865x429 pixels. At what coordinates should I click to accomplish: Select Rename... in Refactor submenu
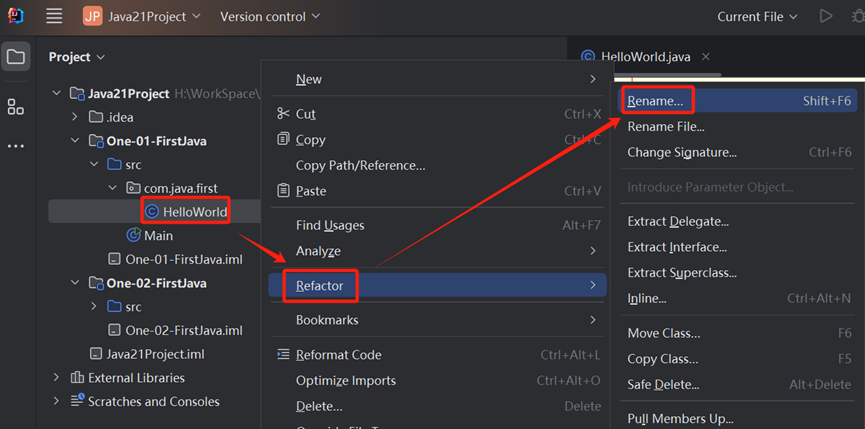739,101
